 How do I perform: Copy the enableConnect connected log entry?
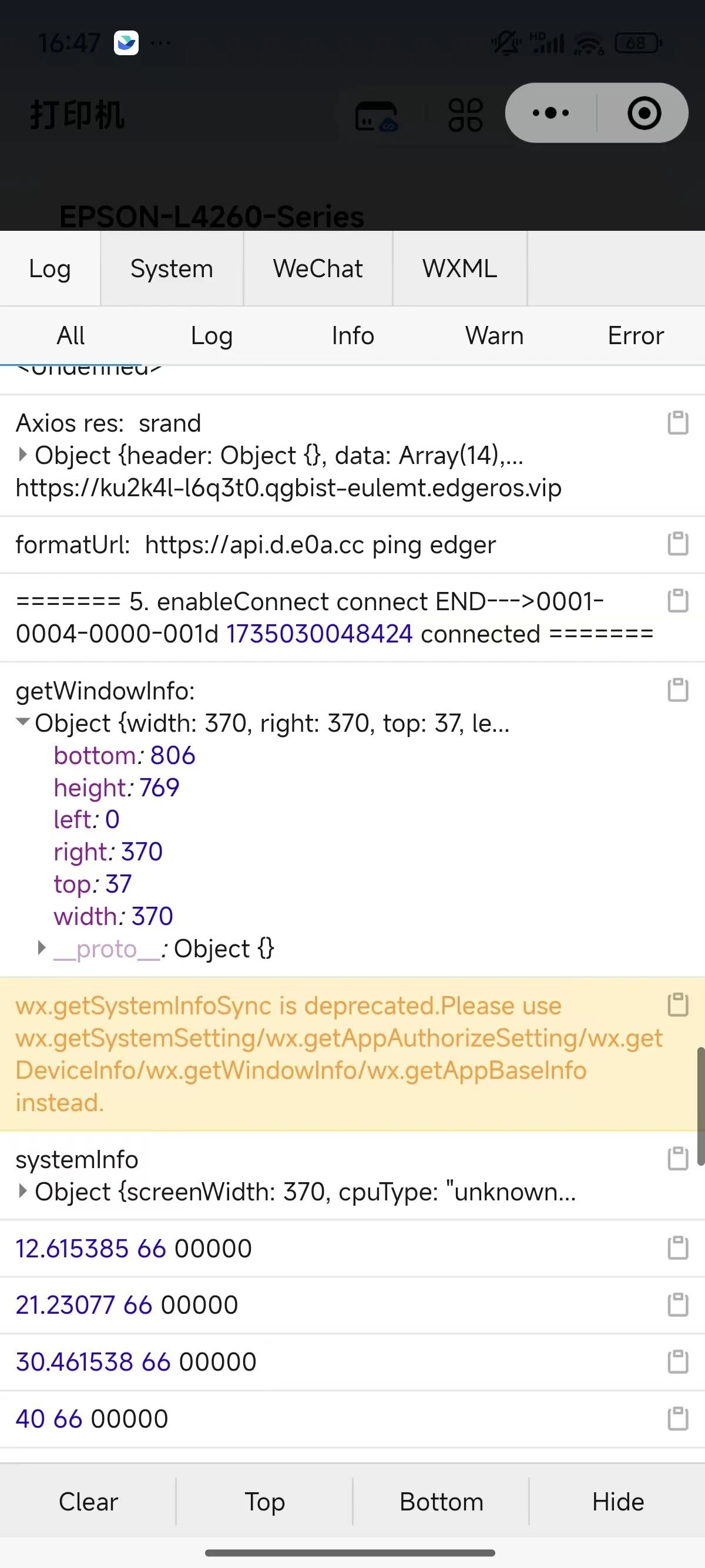click(x=677, y=600)
